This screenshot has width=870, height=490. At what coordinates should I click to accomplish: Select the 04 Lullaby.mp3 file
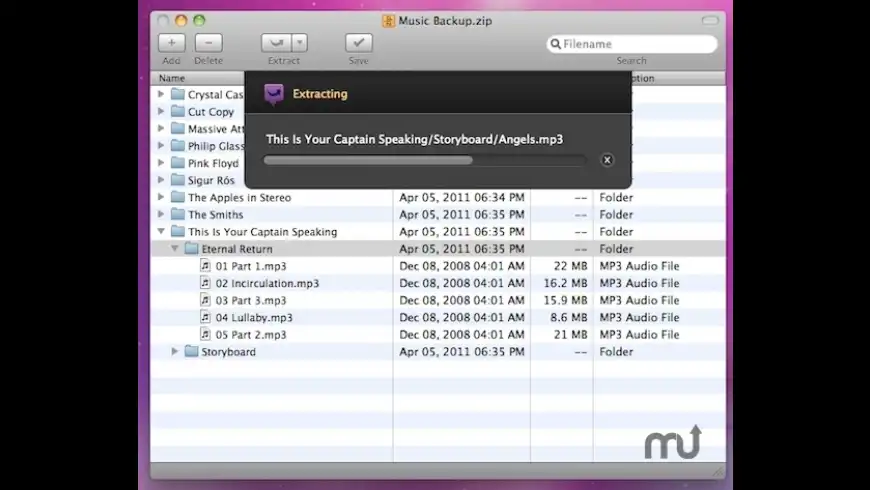(x=254, y=318)
